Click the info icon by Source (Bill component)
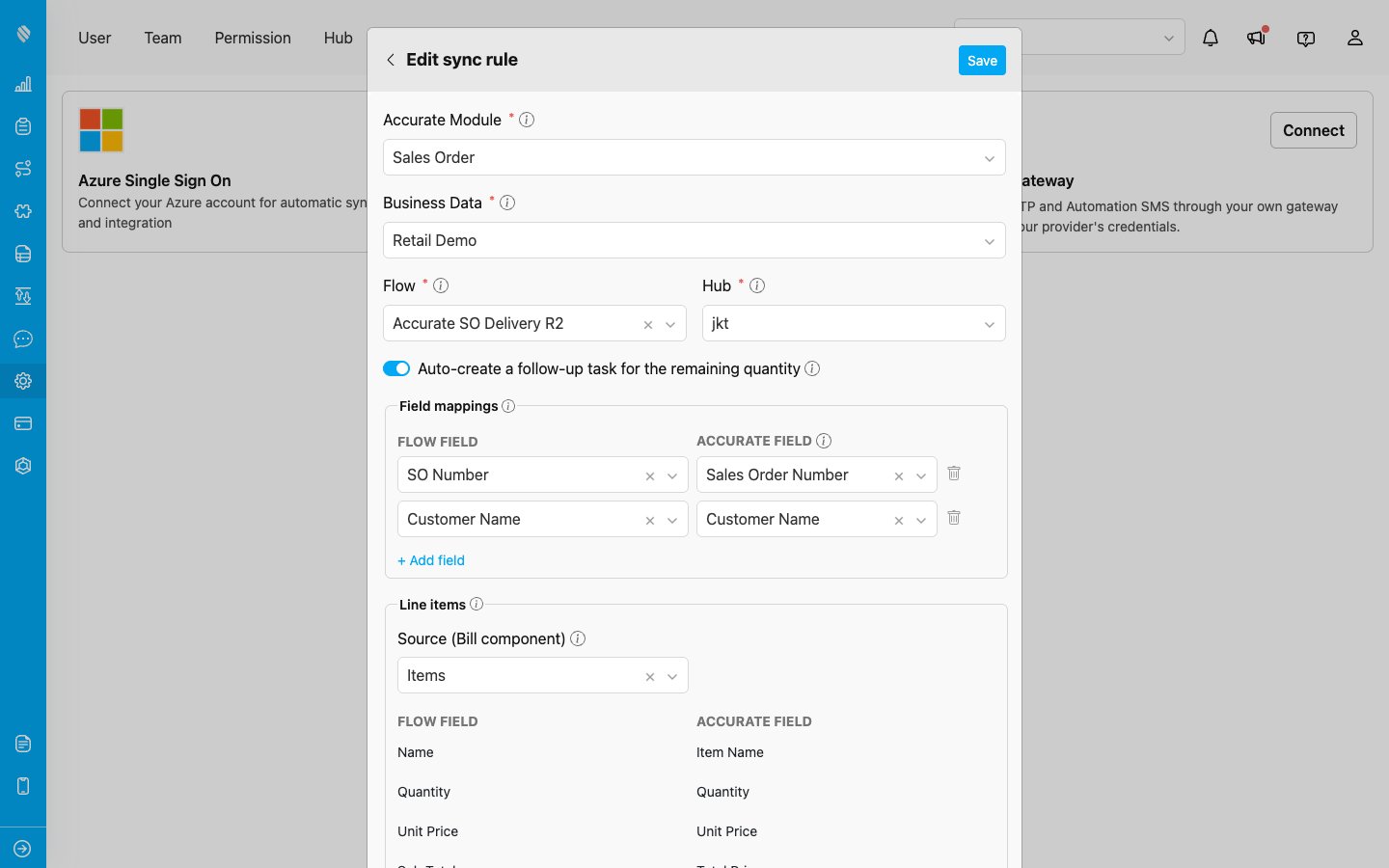Image resolution: width=1389 pixels, height=868 pixels. pos(578,638)
